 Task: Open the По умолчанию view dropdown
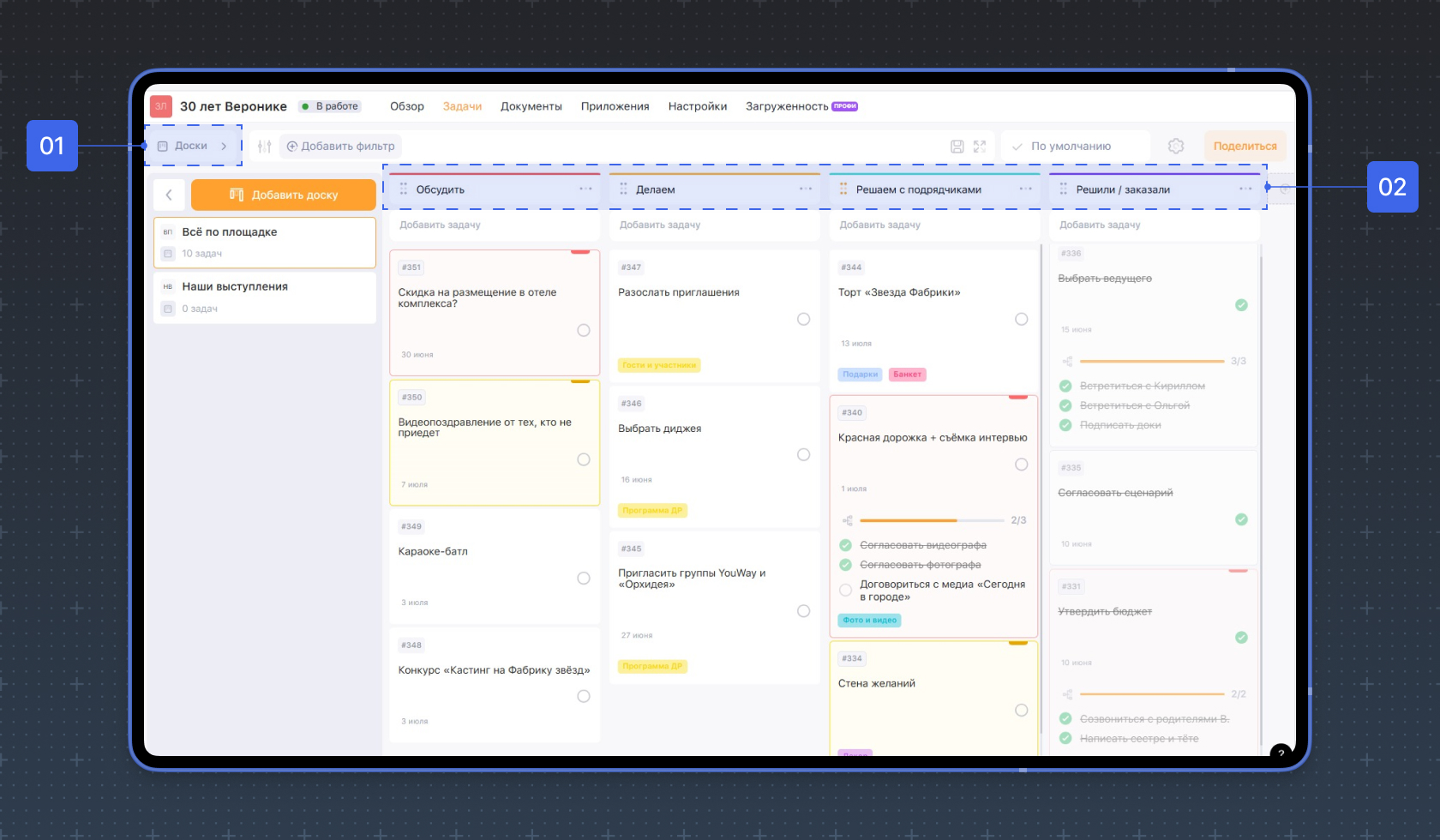tap(1075, 147)
